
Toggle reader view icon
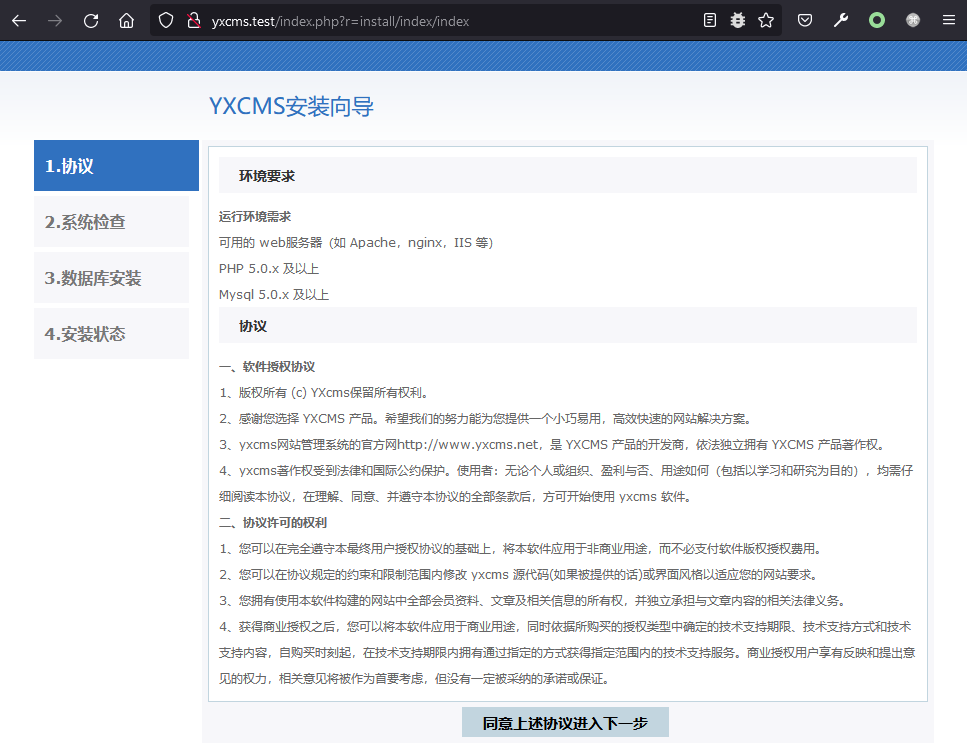click(x=710, y=20)
